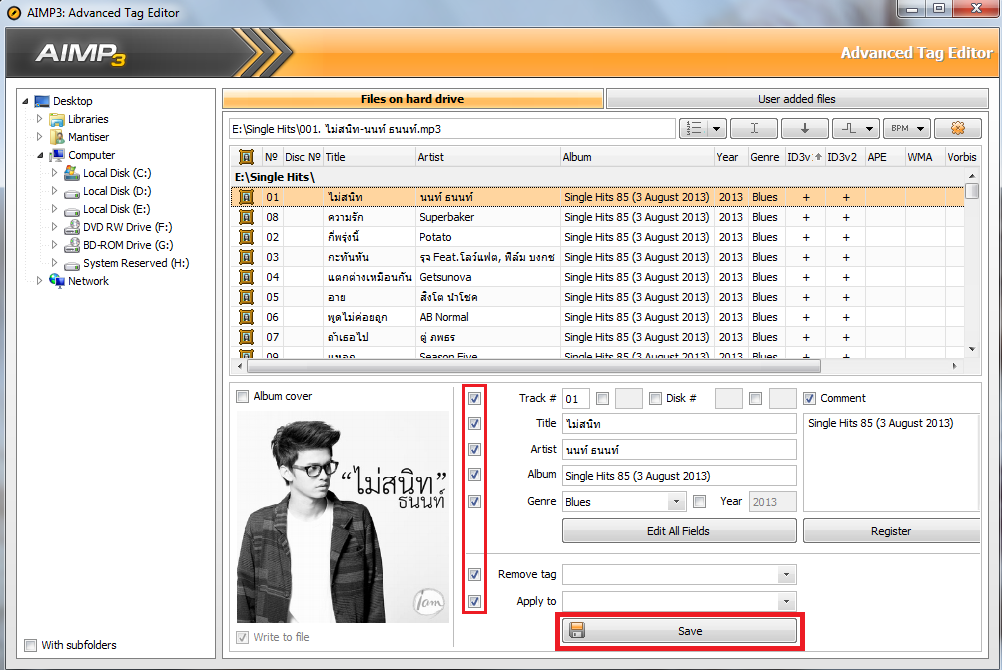Click the Edit All Fields button
Image resolution: width=1002 pixels, height=670 pixels.
point(679,531)
